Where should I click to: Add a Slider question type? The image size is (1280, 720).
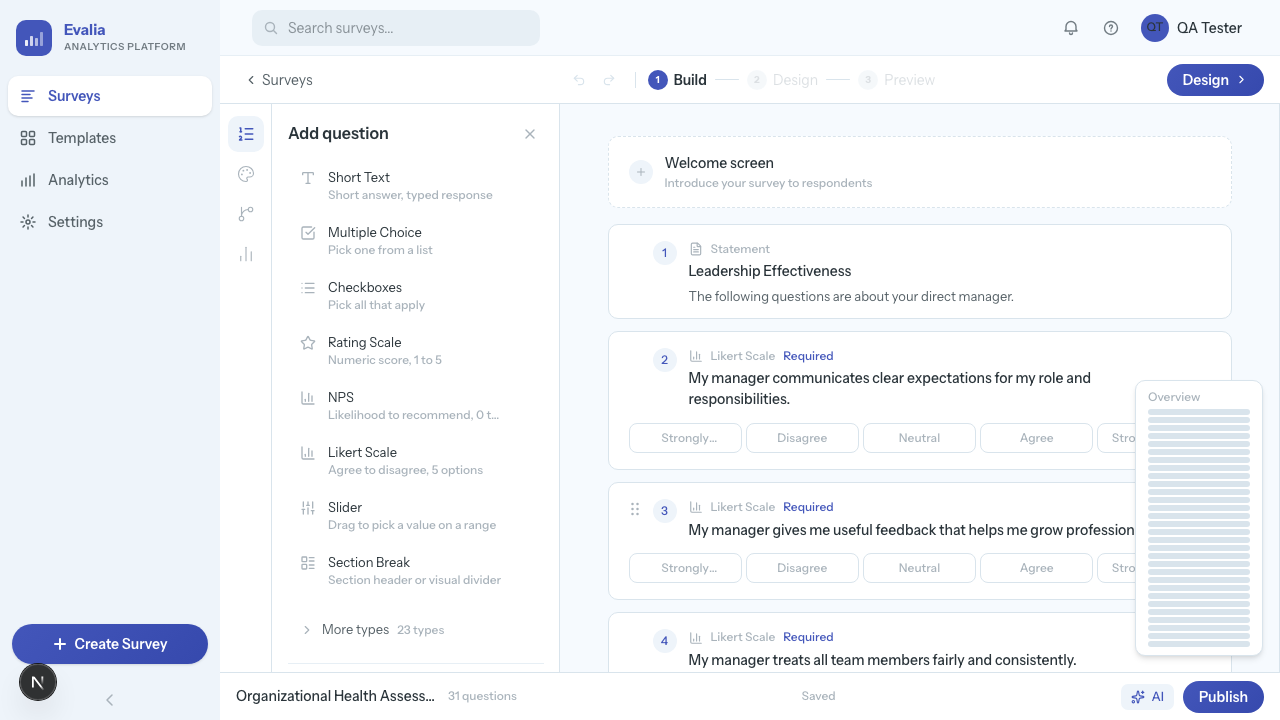[416, 515]
